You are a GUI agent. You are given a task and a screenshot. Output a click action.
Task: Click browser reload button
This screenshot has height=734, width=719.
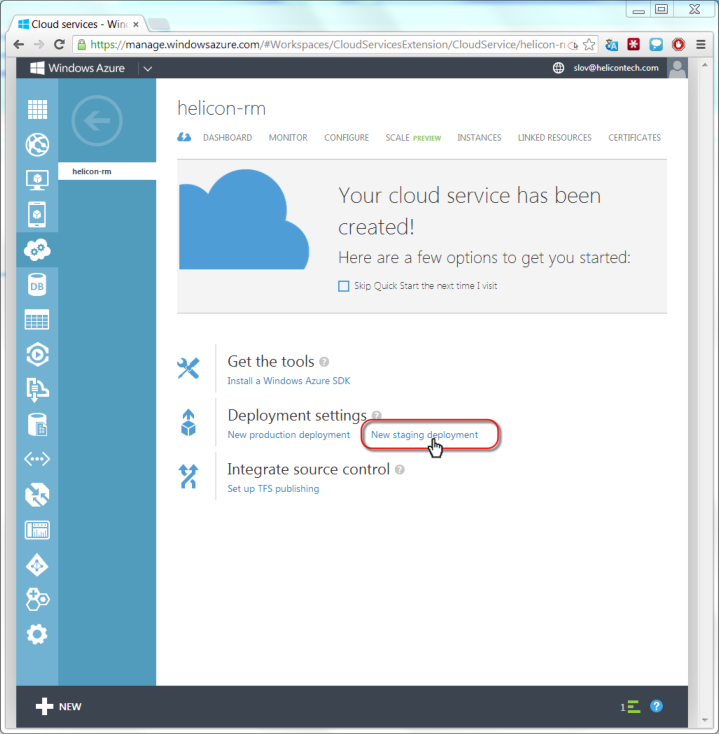point(59,44)
